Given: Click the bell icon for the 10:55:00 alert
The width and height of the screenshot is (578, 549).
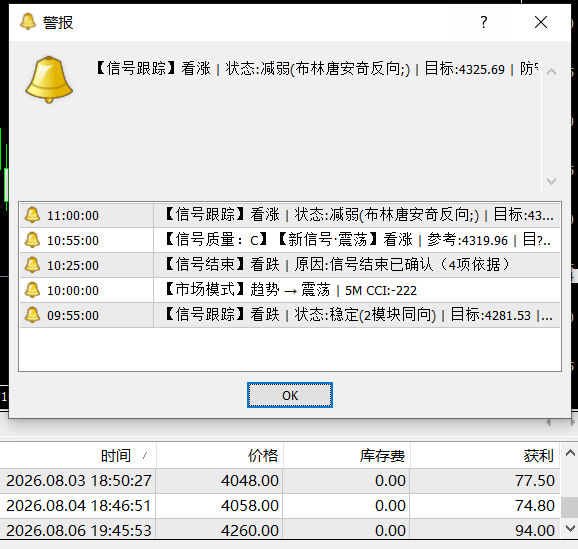Looking at the screenshot, I should pos(32,240).
